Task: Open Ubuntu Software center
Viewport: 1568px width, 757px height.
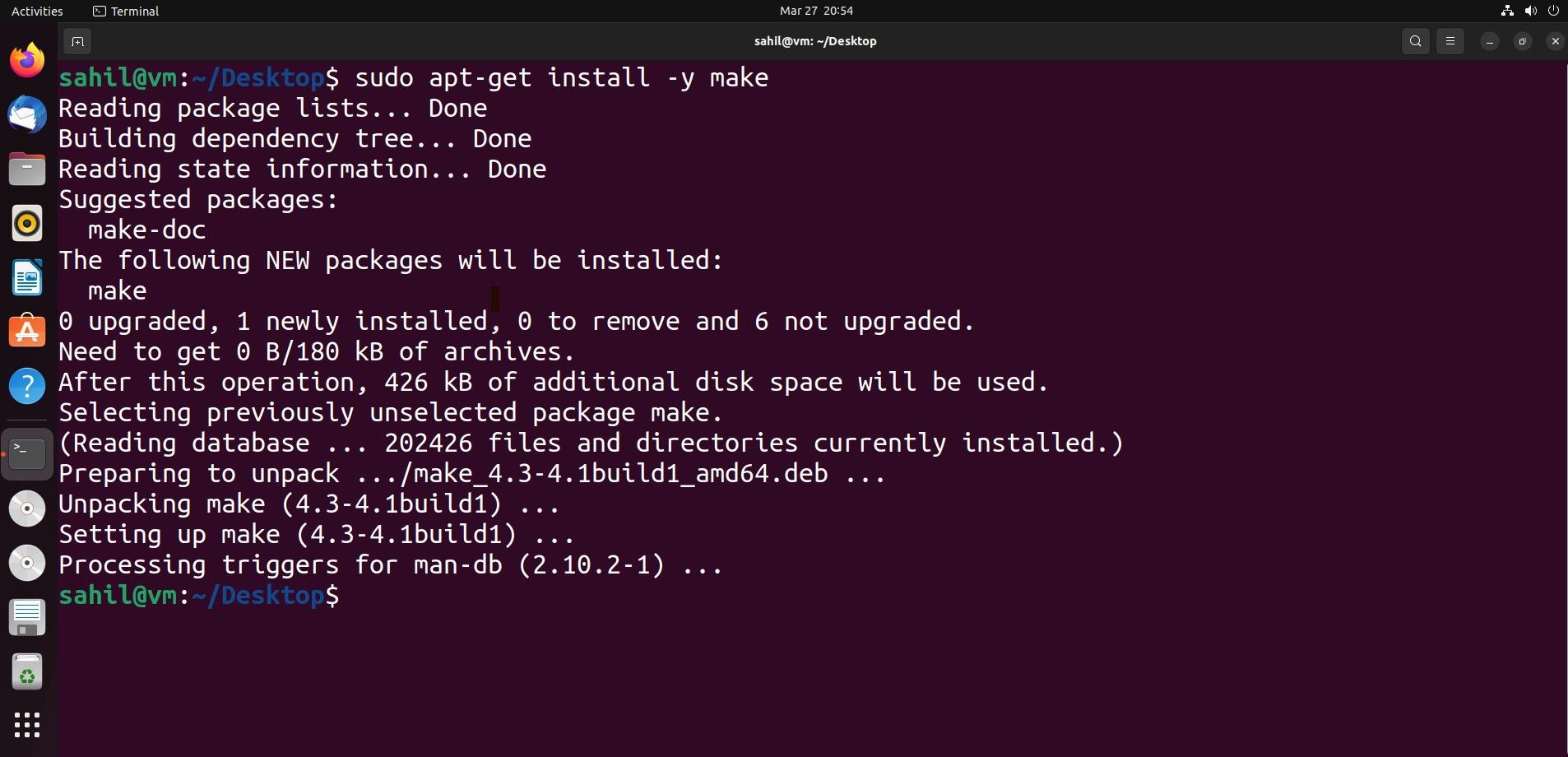Action: point(27,332)
